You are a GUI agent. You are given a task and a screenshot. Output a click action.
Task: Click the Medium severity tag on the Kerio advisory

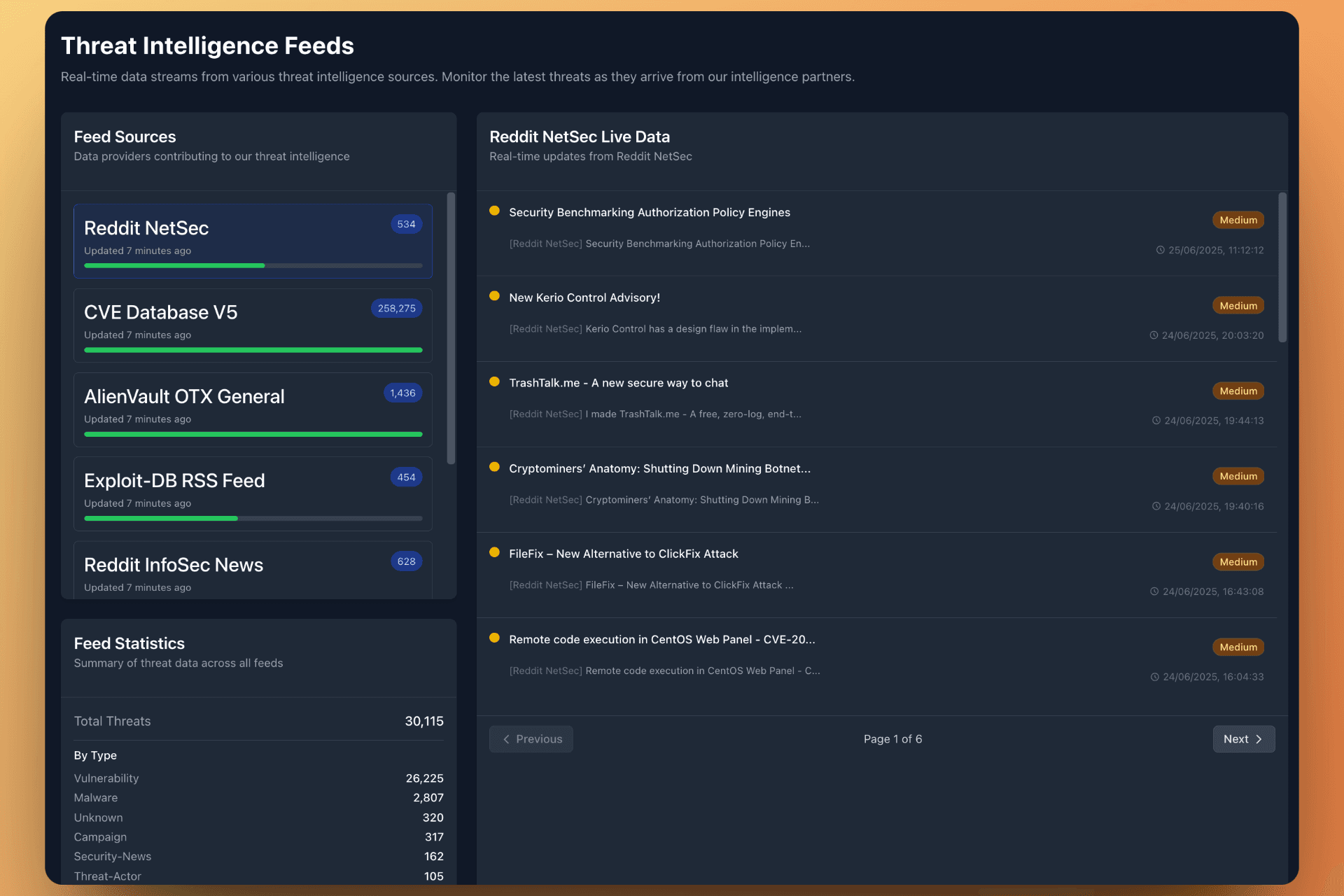point(1237,305)
